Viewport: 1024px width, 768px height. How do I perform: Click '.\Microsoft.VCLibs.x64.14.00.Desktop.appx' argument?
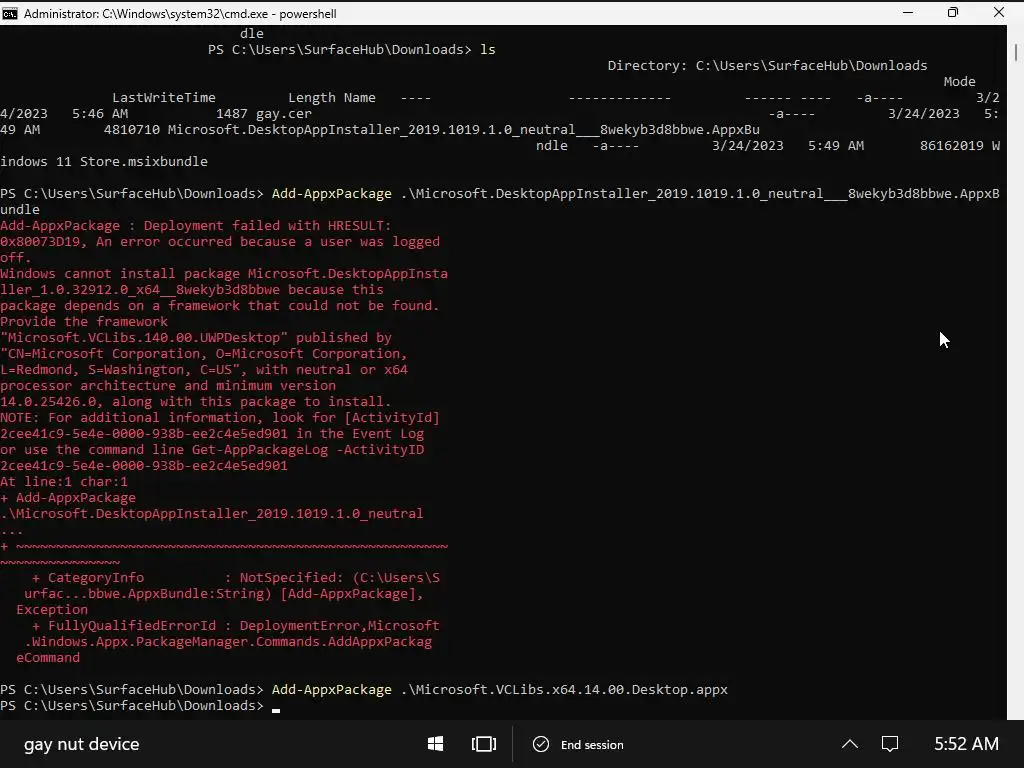tap(564, 690)
